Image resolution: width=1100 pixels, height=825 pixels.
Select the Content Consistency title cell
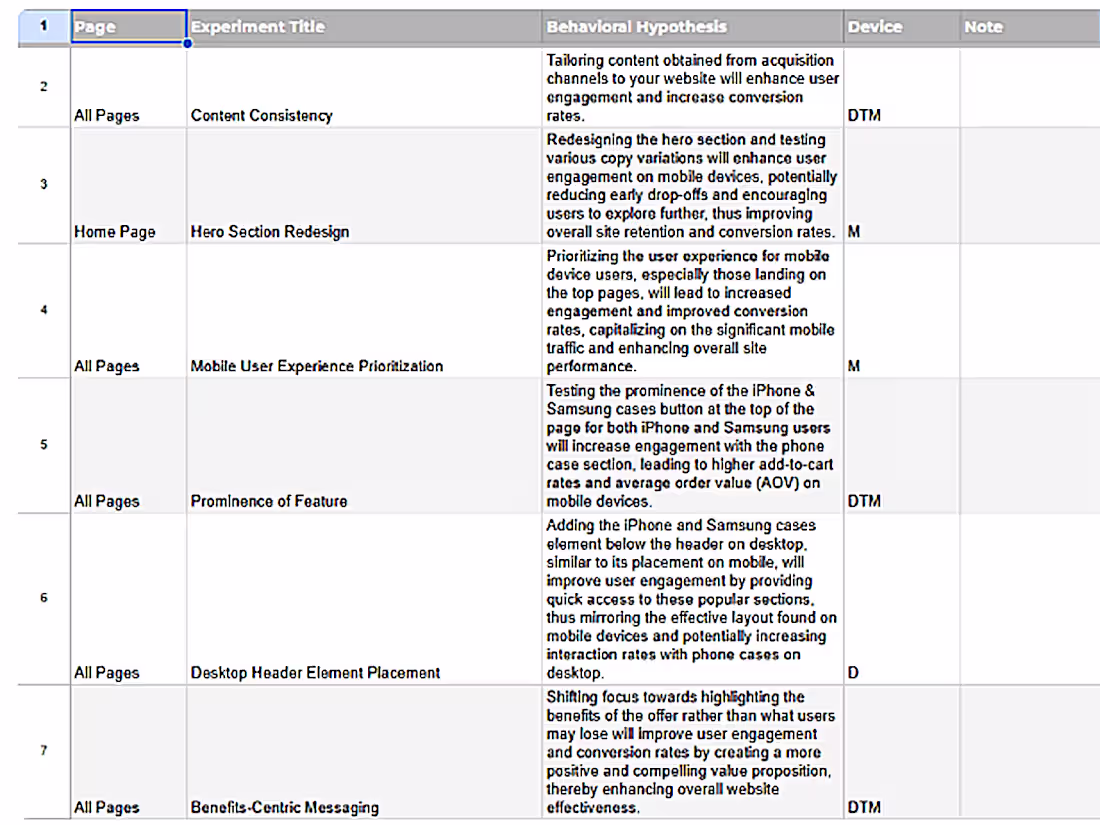[364, 87]
